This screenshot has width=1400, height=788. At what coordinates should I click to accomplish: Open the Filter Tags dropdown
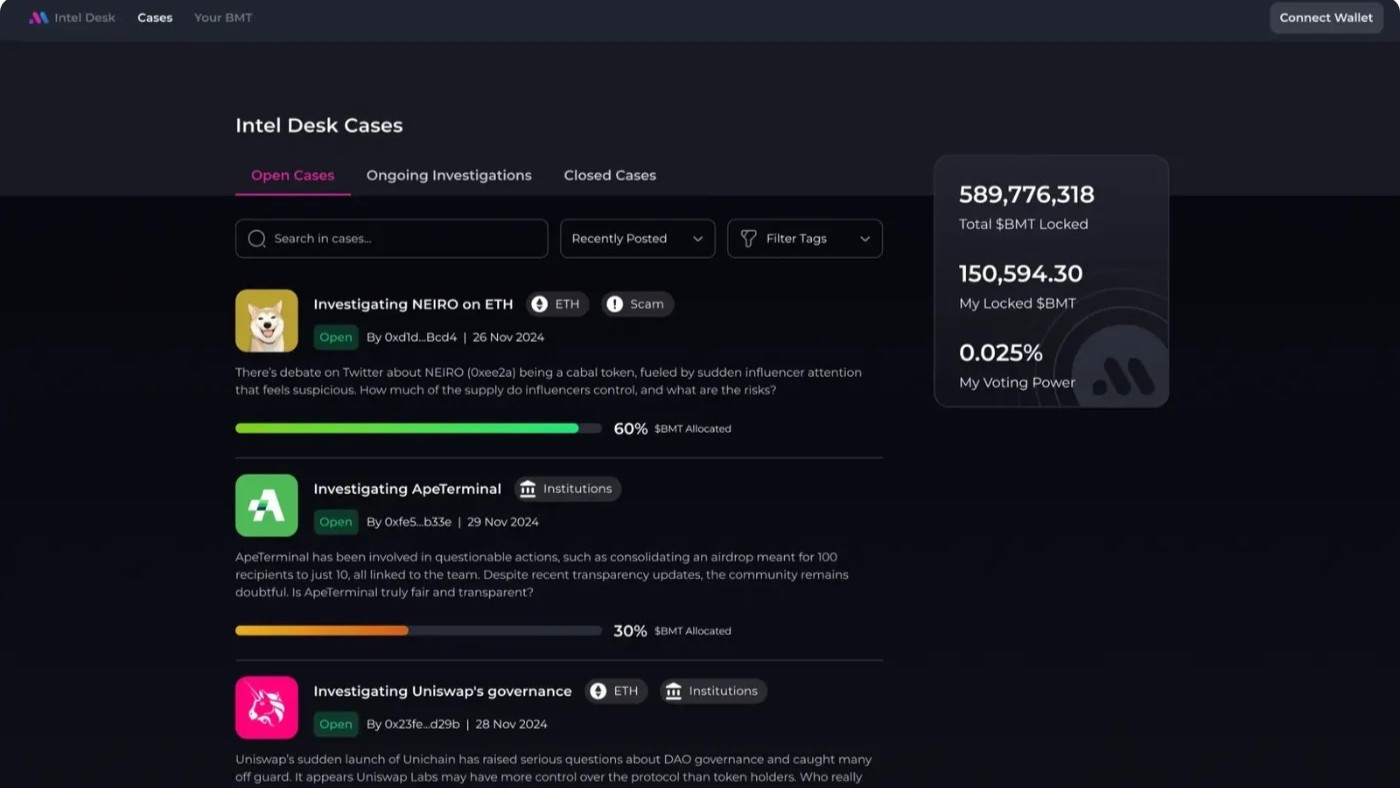click(x=805, y=239)
